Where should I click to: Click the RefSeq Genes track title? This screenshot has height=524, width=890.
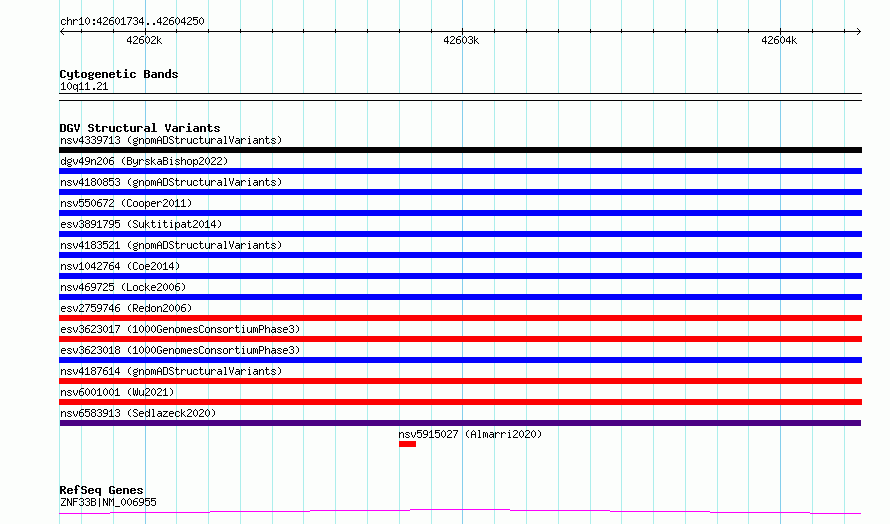click(x=101, y=490)
